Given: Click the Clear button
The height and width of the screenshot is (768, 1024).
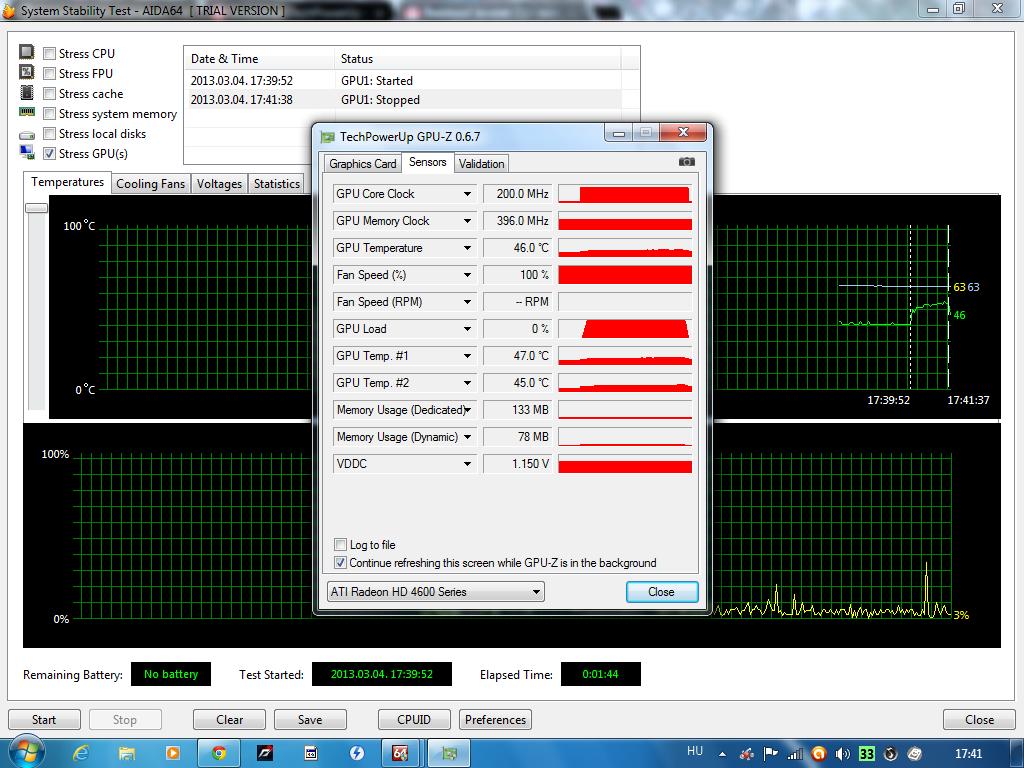Looking at the screenshot, I should [229, 720].
